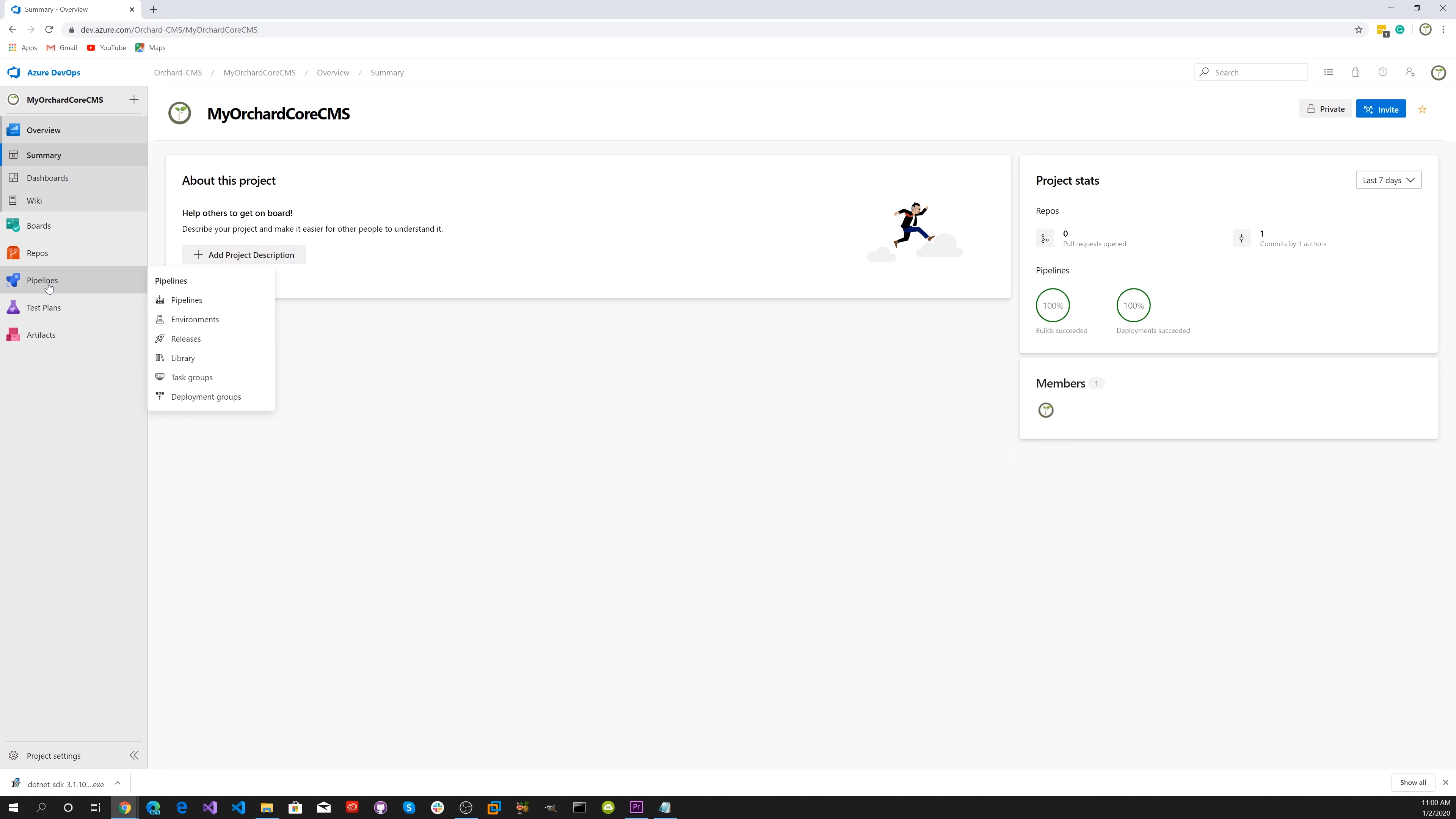Reload the page
Image resolution: width=1456 pixels, height=819 pixels.
[x=49, y=30]
